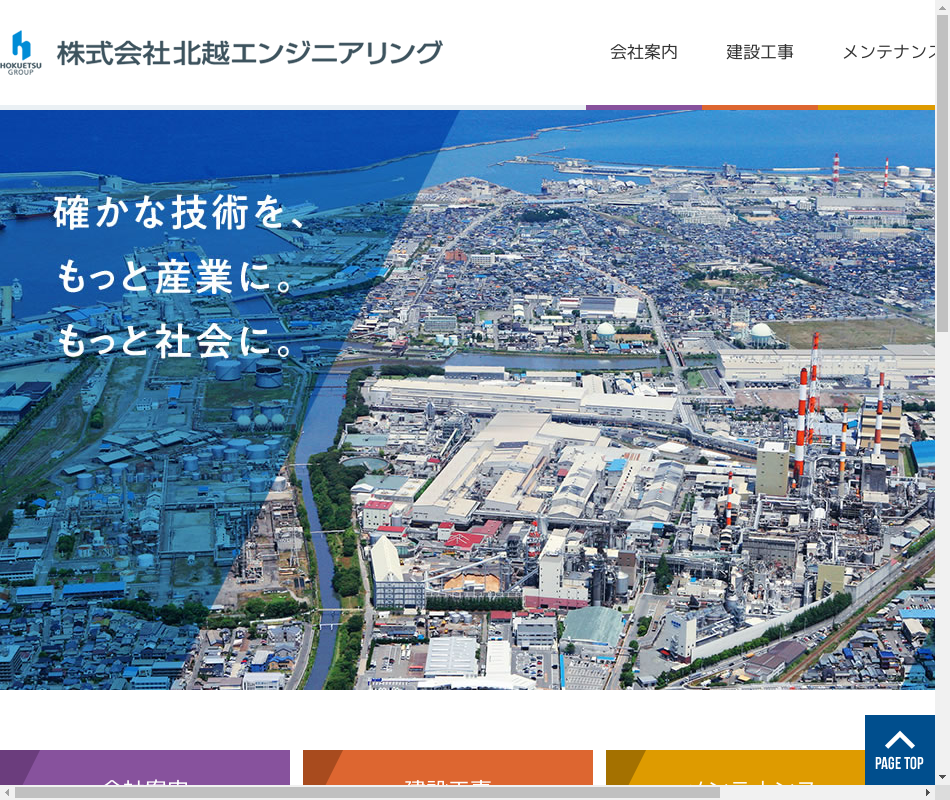Open the 会社案内 menu in the header

644,52
